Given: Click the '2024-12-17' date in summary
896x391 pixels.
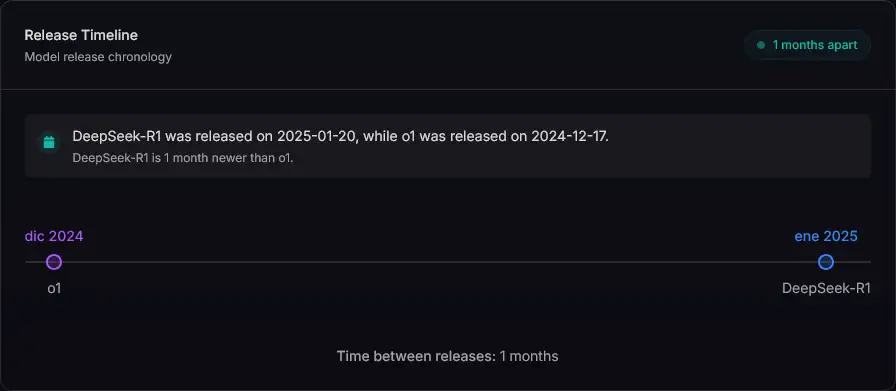Looking at the screenshot, I should pos(568,137).
